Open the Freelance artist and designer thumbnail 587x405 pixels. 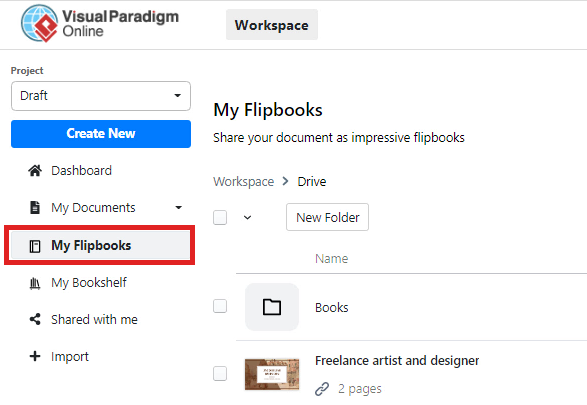click(x=272, y=374)
